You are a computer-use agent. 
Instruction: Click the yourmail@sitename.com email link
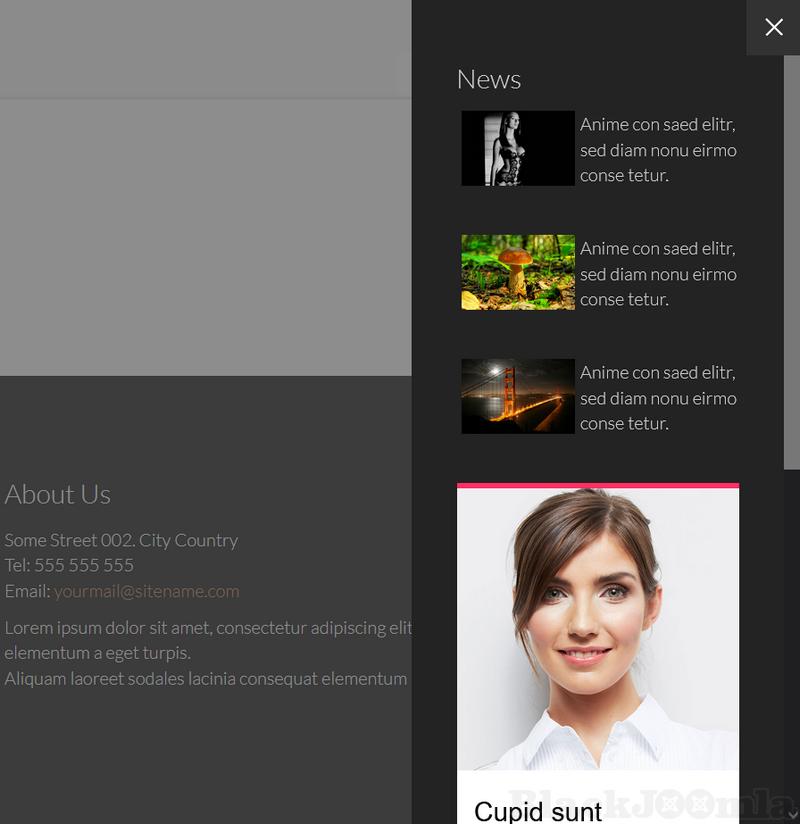pos(146,591)
